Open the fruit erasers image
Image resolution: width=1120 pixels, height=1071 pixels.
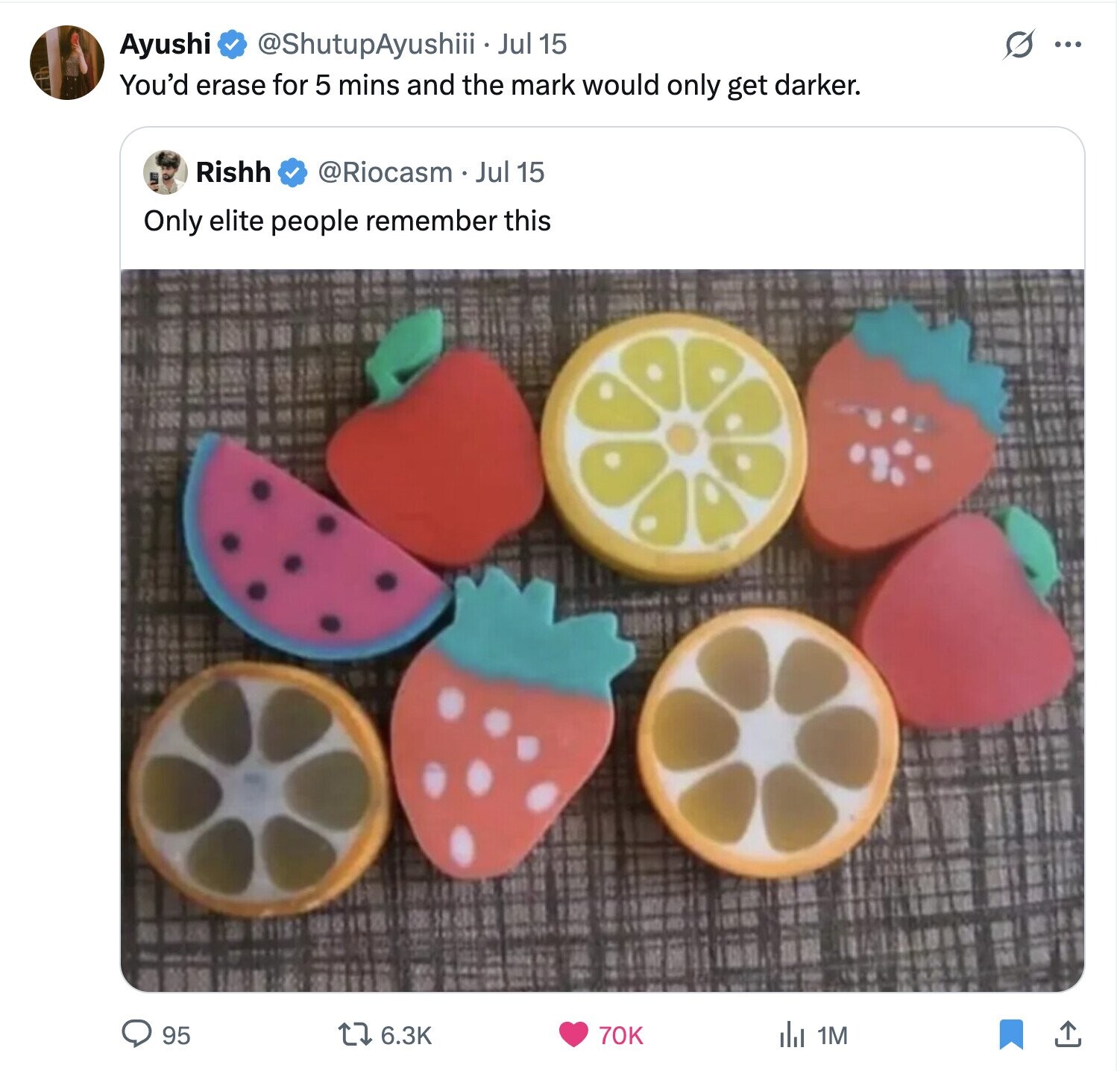coord(603,630)
